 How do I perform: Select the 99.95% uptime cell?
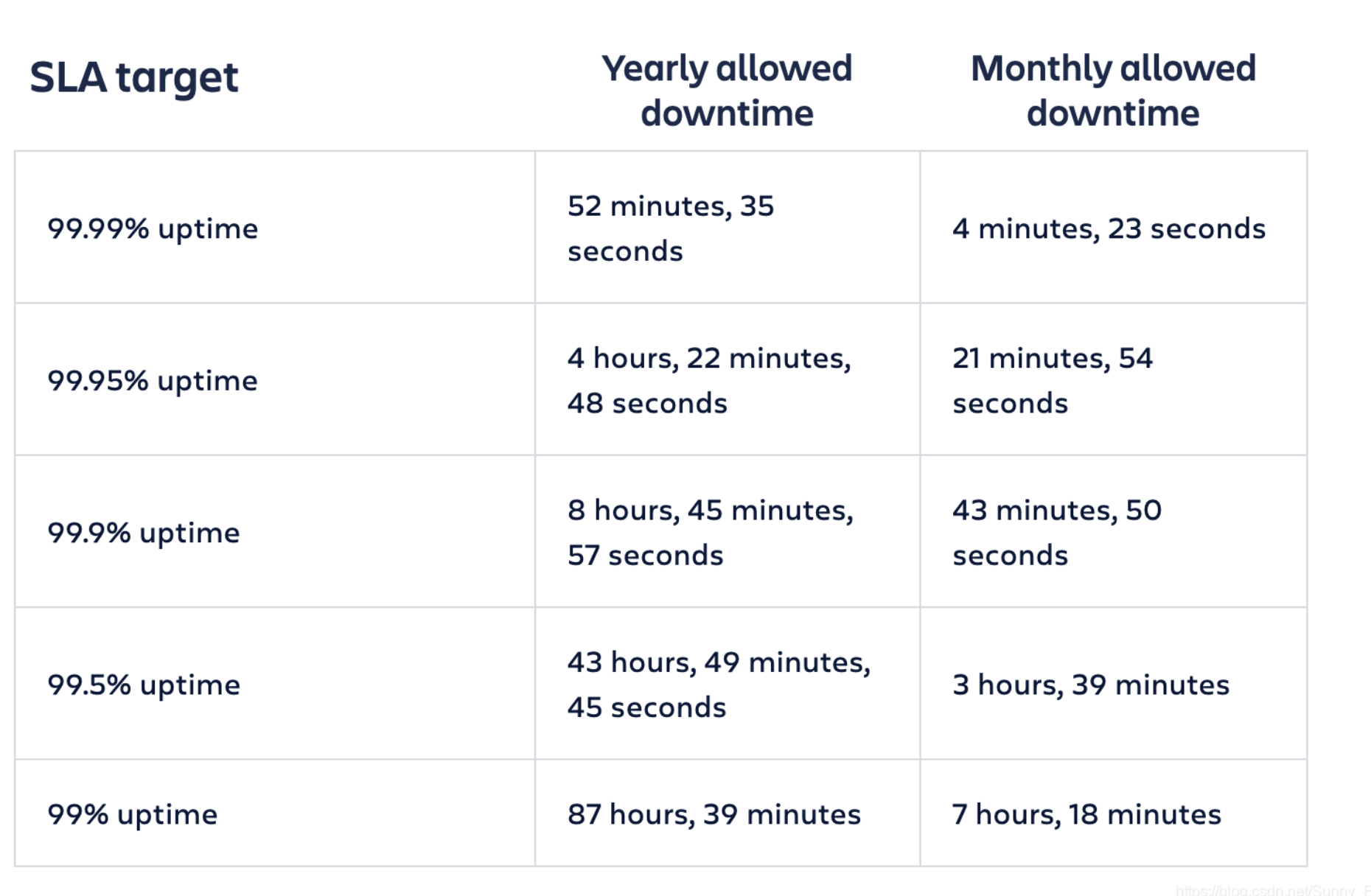click(x=274, y=379)
